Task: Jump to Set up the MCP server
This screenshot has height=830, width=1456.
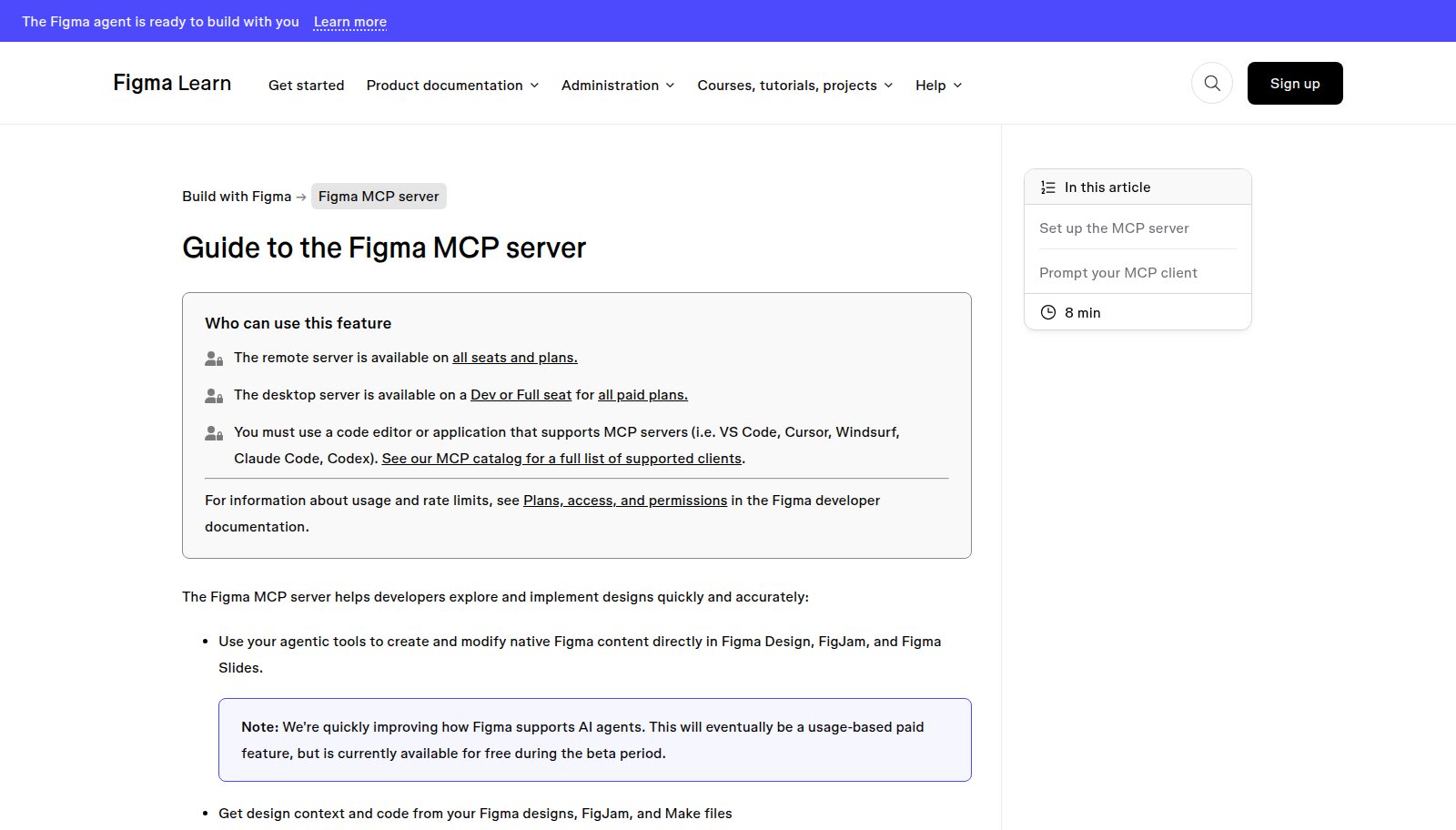Action: [1114, 228]
